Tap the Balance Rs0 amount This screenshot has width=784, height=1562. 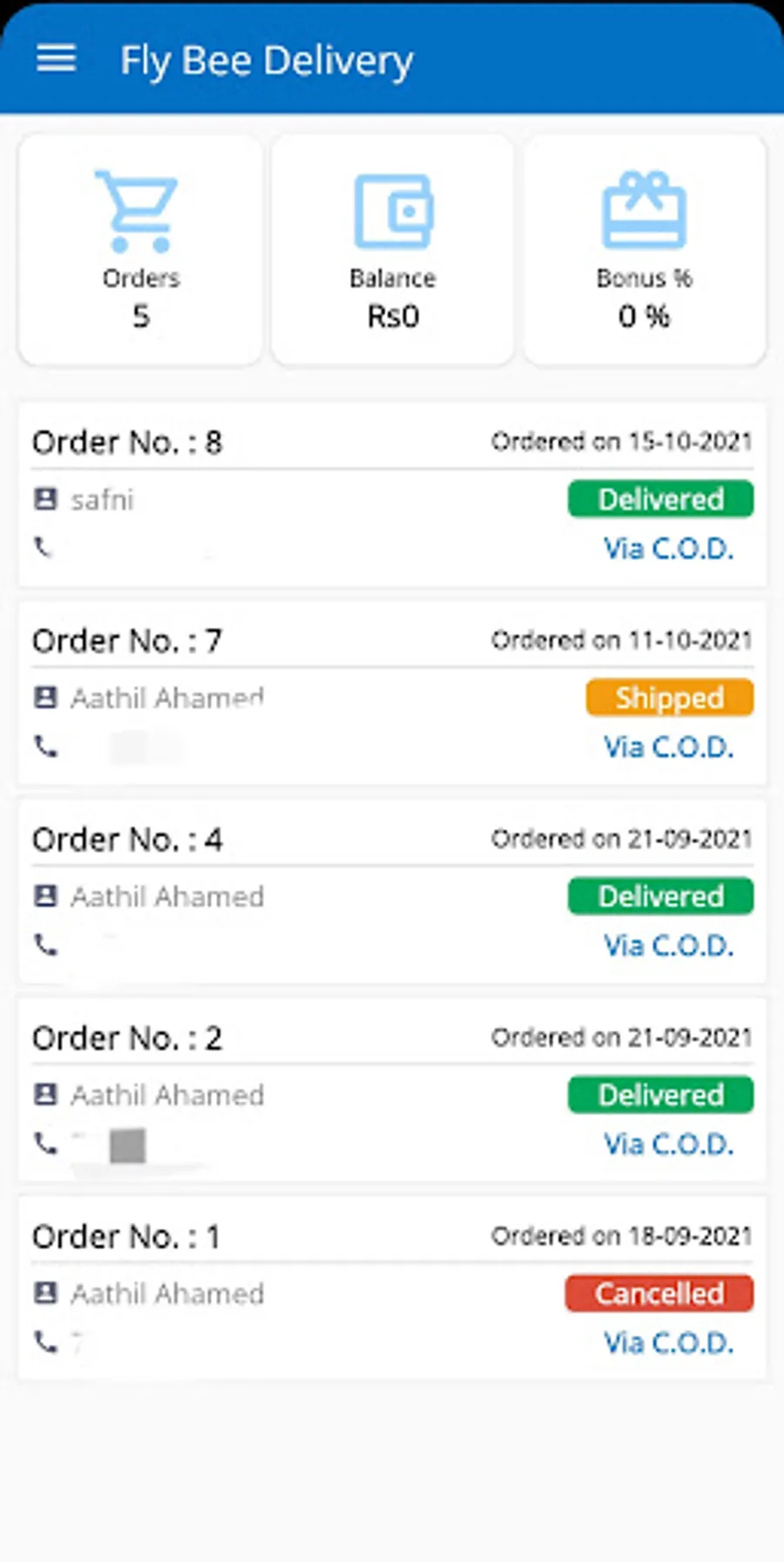click(x=393, y=316)
